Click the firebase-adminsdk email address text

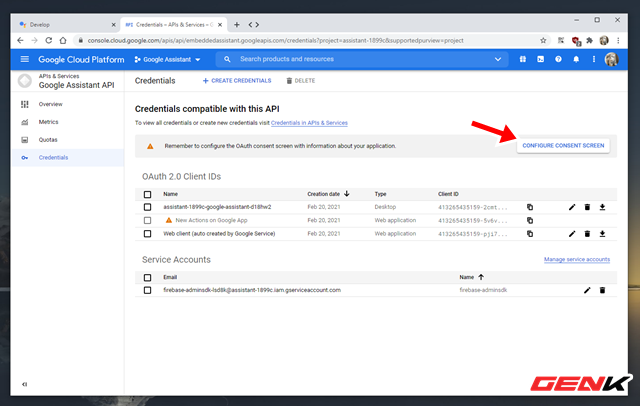[252, 290]
